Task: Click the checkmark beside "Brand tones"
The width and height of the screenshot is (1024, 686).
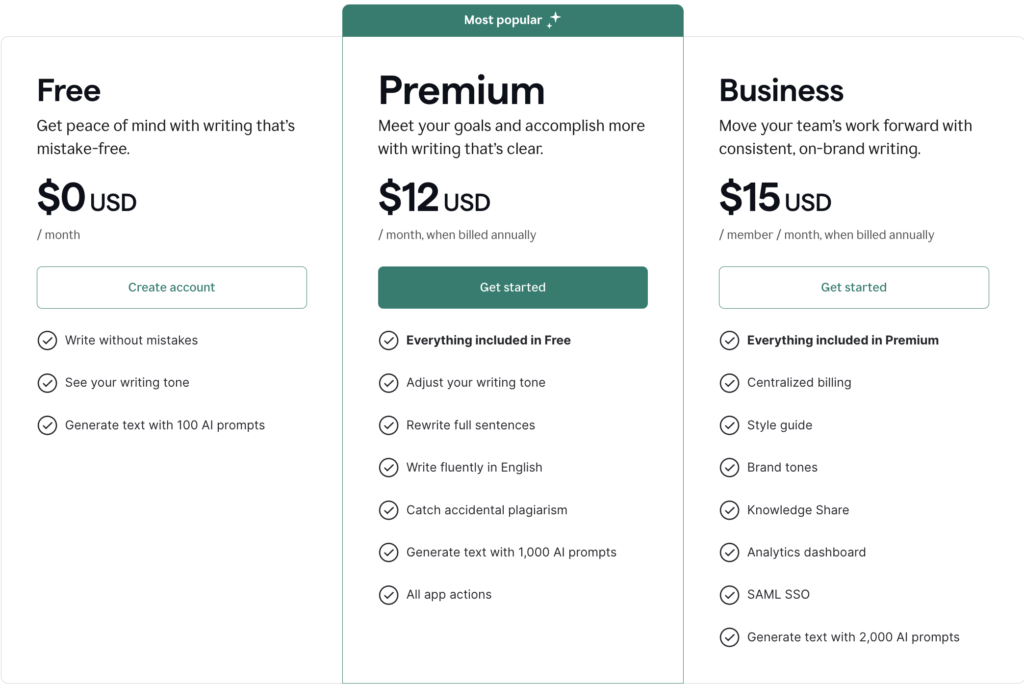Action: [x=730, y=467]
